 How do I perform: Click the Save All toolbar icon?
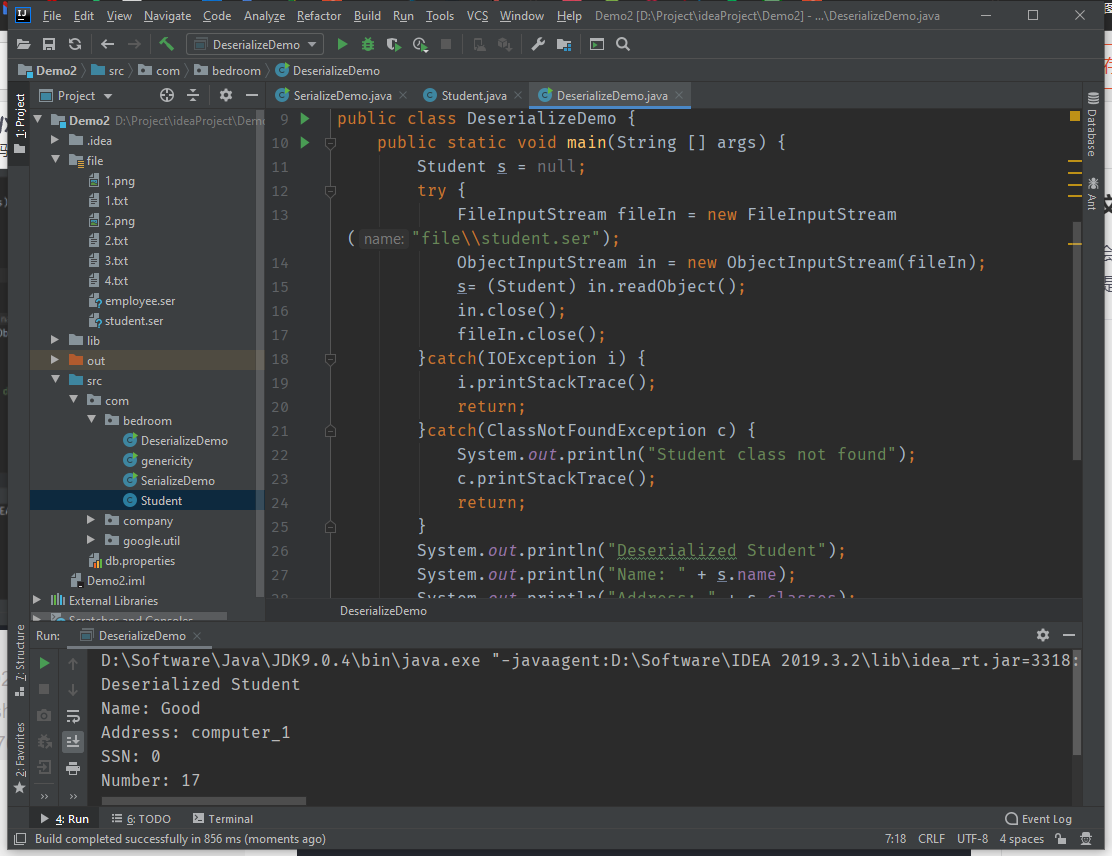click(49, 45)
